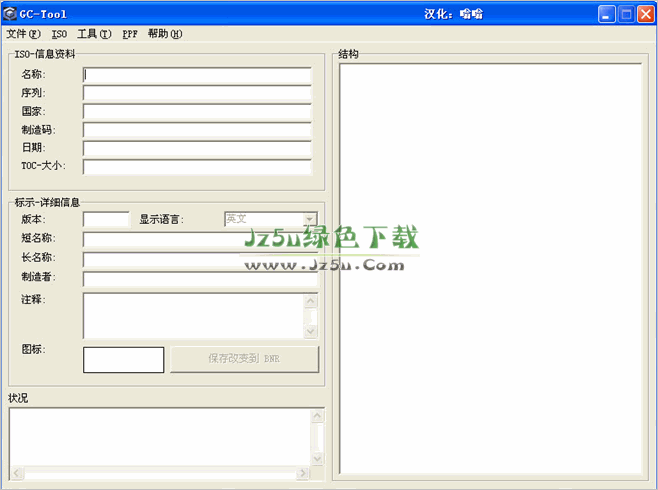This screenshot has width=658, height=490.
Task: Open the ISO menu
Action: point(60,34)
